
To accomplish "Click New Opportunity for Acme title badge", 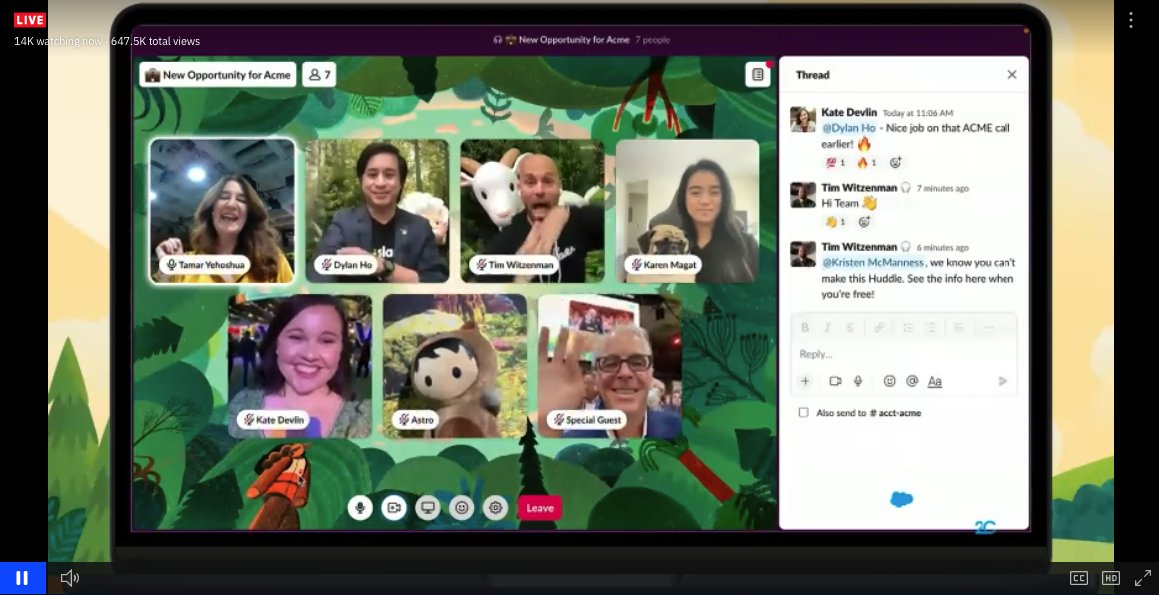I will coord(218,75).
